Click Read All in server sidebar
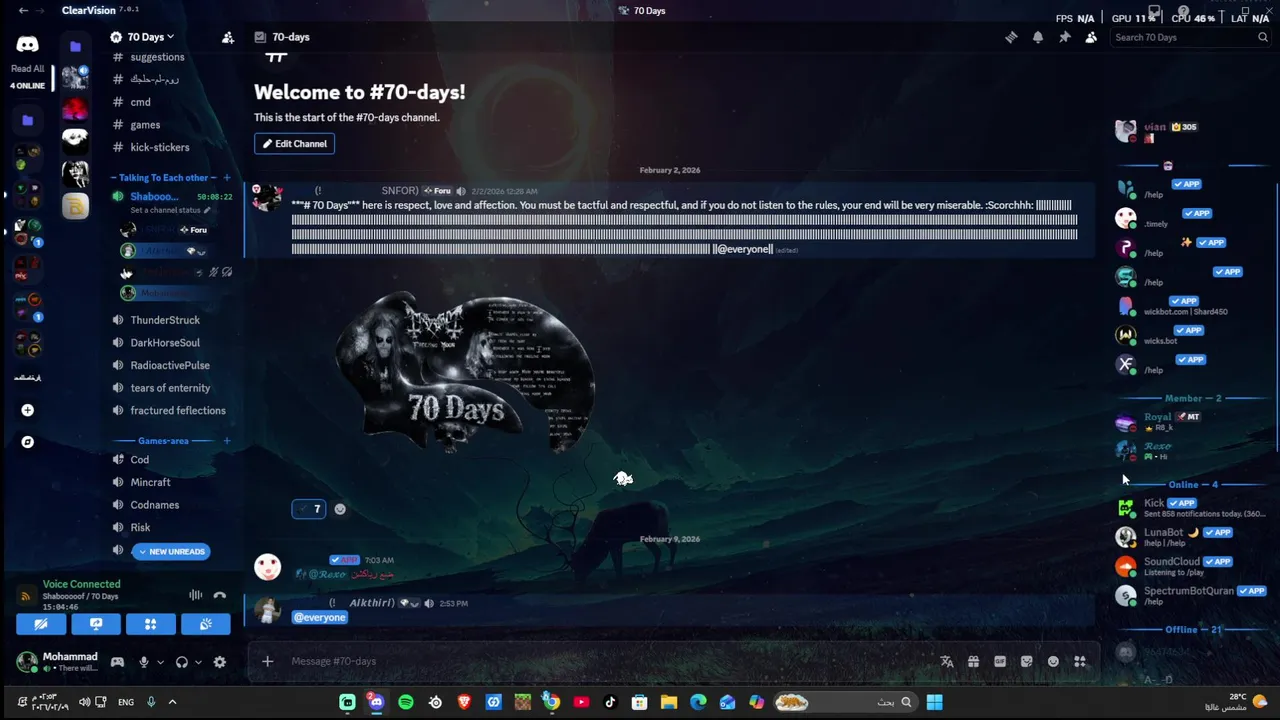This screenshot has width=1280, height=720. [x=27, y=69]
